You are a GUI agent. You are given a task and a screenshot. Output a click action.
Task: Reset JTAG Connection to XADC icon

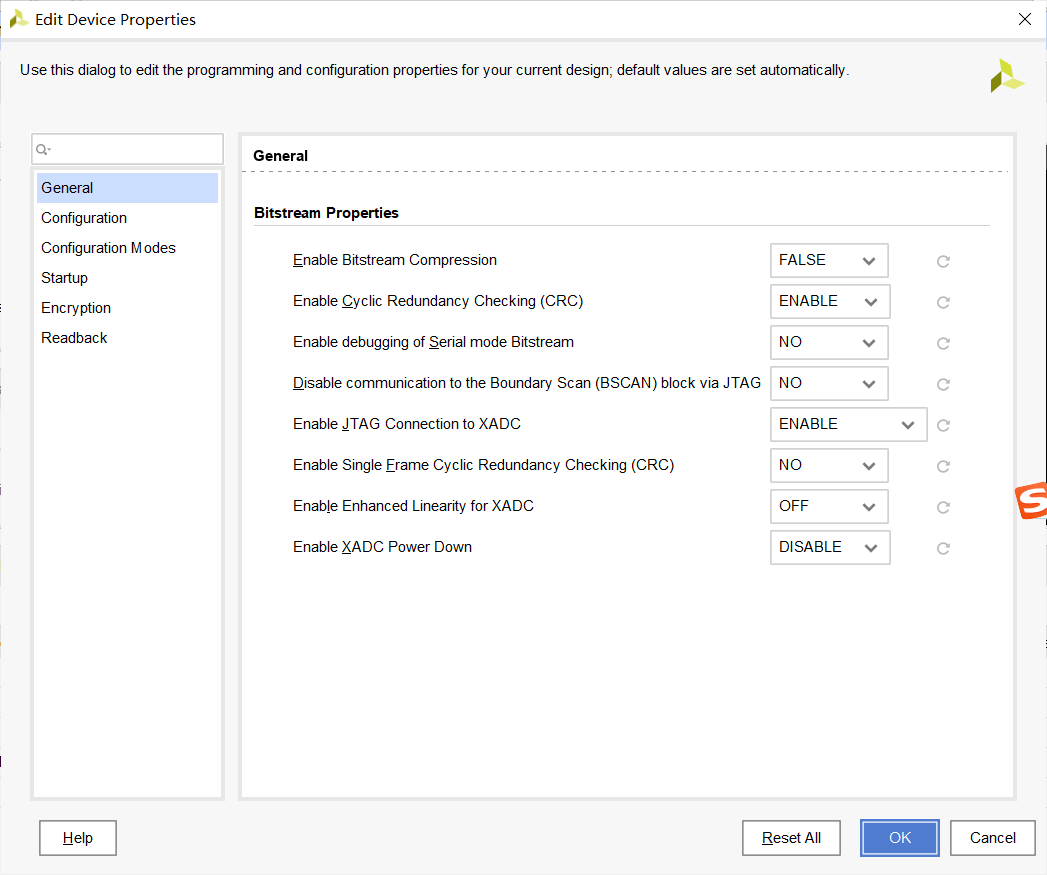tap(943, 425)
